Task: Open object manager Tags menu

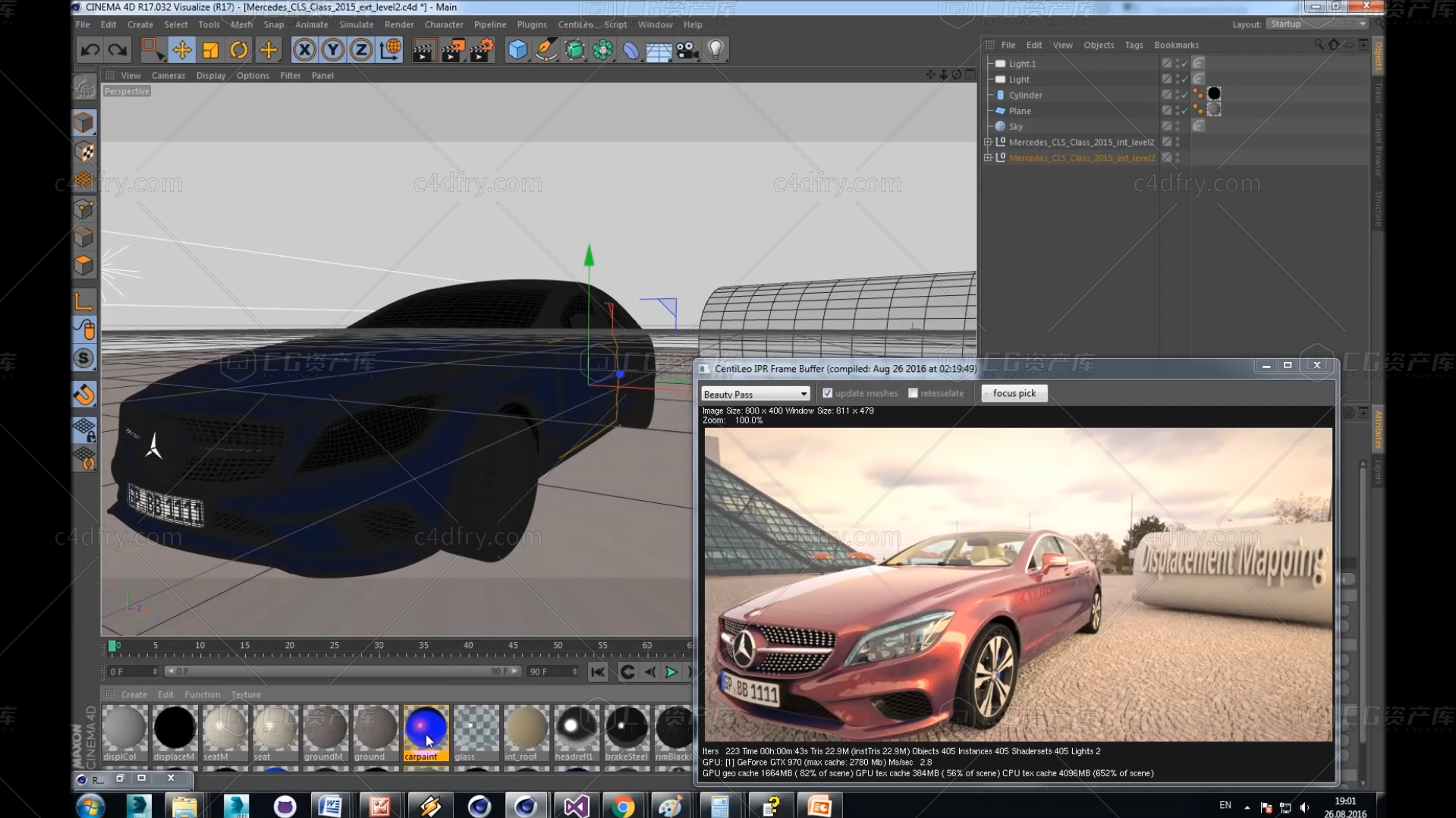Action: [1134, 45]
